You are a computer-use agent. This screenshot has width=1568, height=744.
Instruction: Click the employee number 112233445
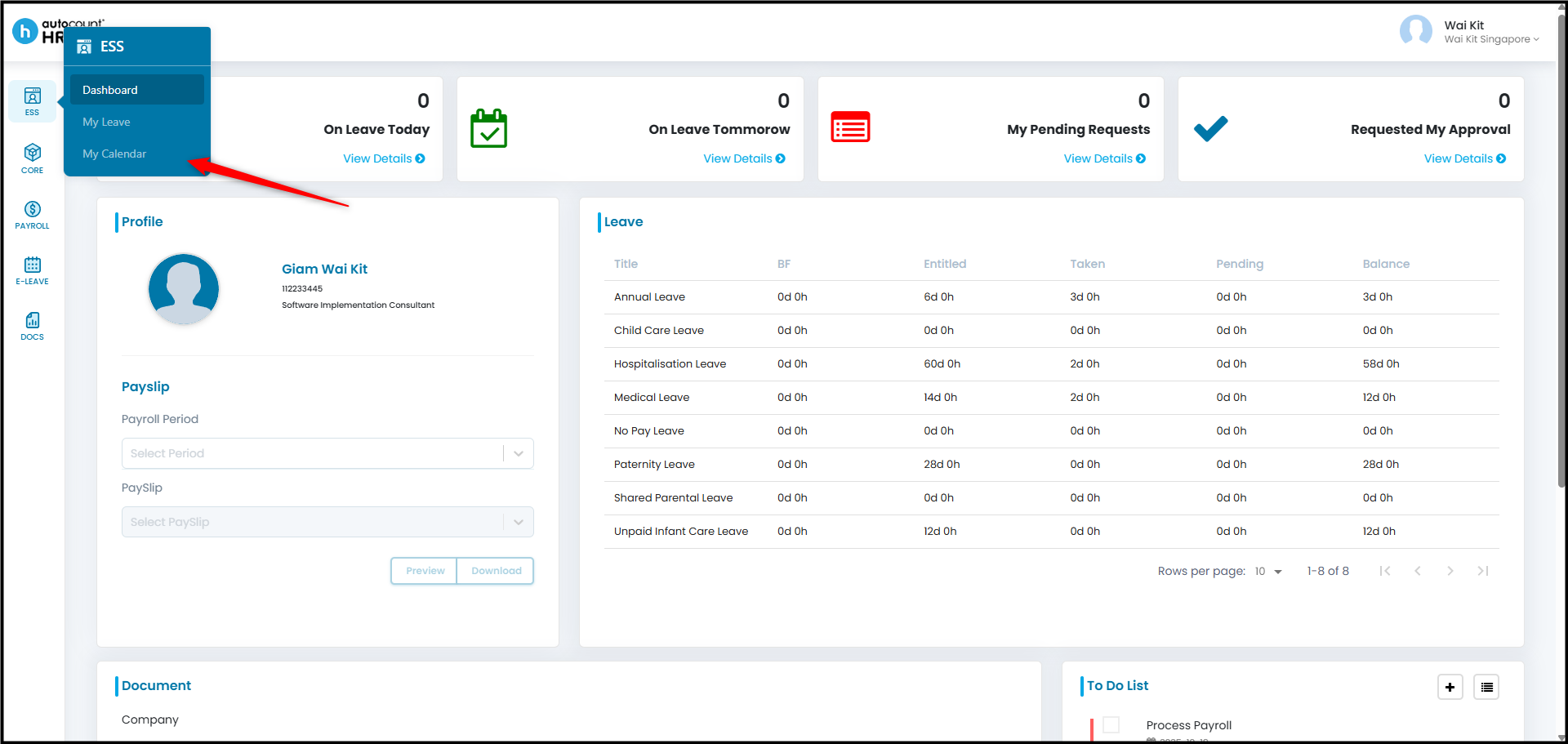tap(302, 289)
